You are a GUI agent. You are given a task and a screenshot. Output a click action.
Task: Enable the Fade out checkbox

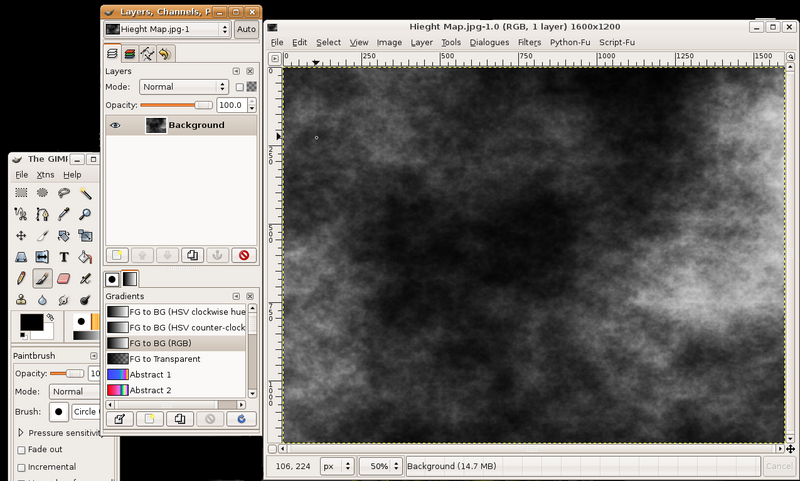(21, 450)
